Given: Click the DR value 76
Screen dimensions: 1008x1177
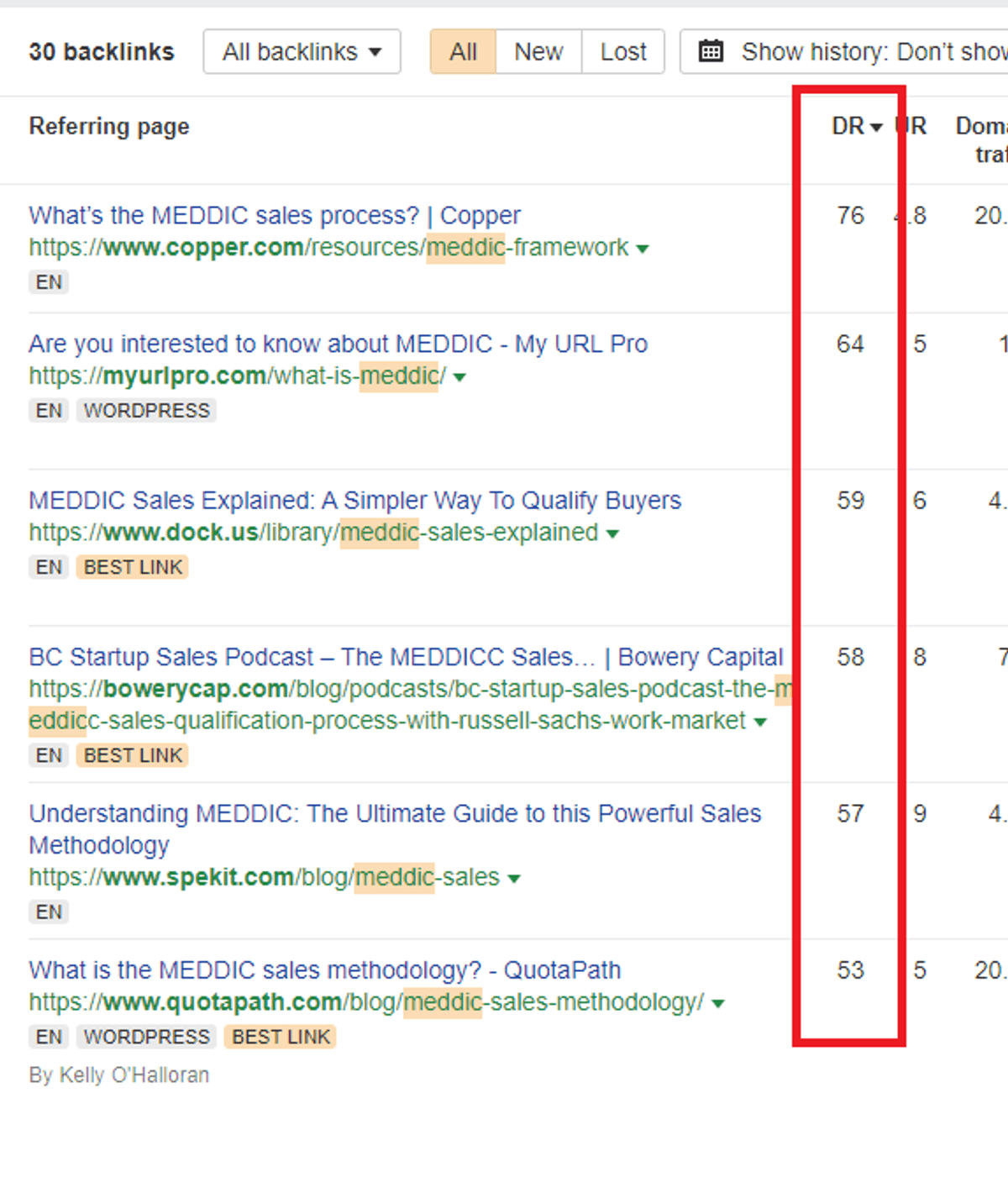Looking at the screenshot, I should (x=850, y=216).
